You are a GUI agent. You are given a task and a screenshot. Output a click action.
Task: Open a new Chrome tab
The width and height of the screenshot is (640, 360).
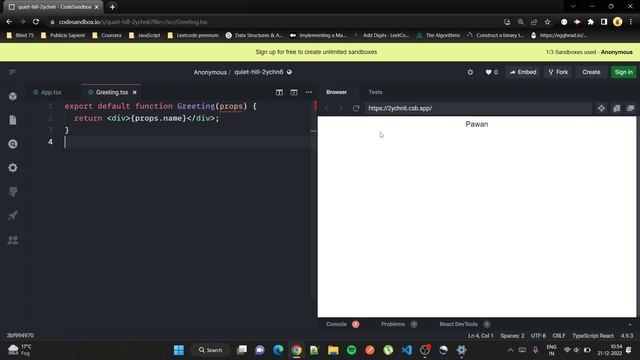point(112,7)
